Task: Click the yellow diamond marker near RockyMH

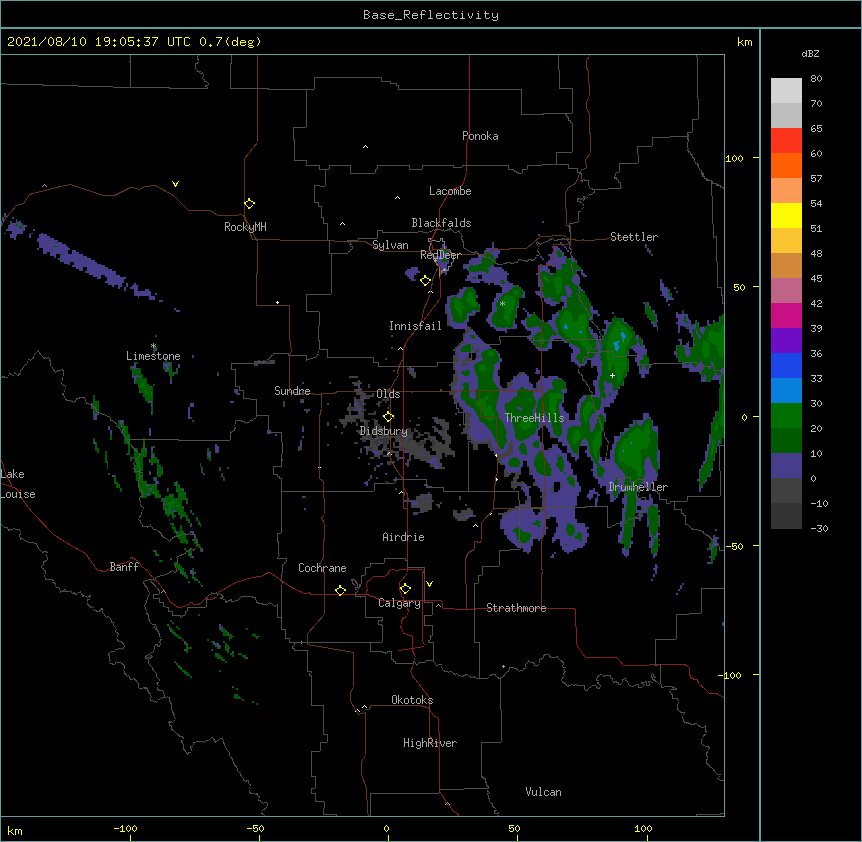Action: tap(250, 204)
